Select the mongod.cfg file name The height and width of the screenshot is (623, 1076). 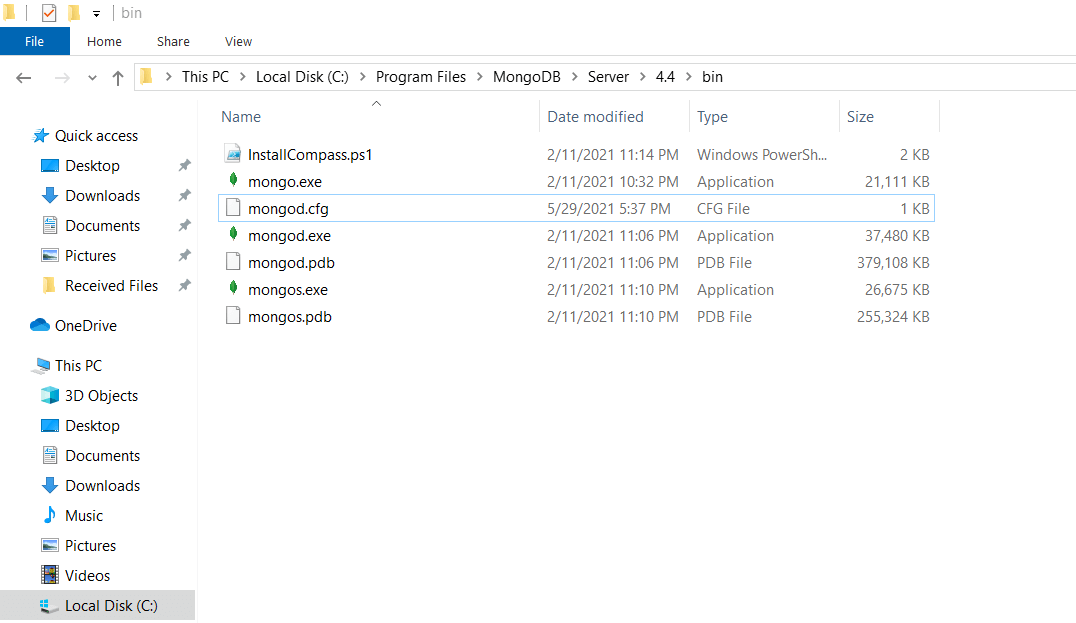(288, 209)
